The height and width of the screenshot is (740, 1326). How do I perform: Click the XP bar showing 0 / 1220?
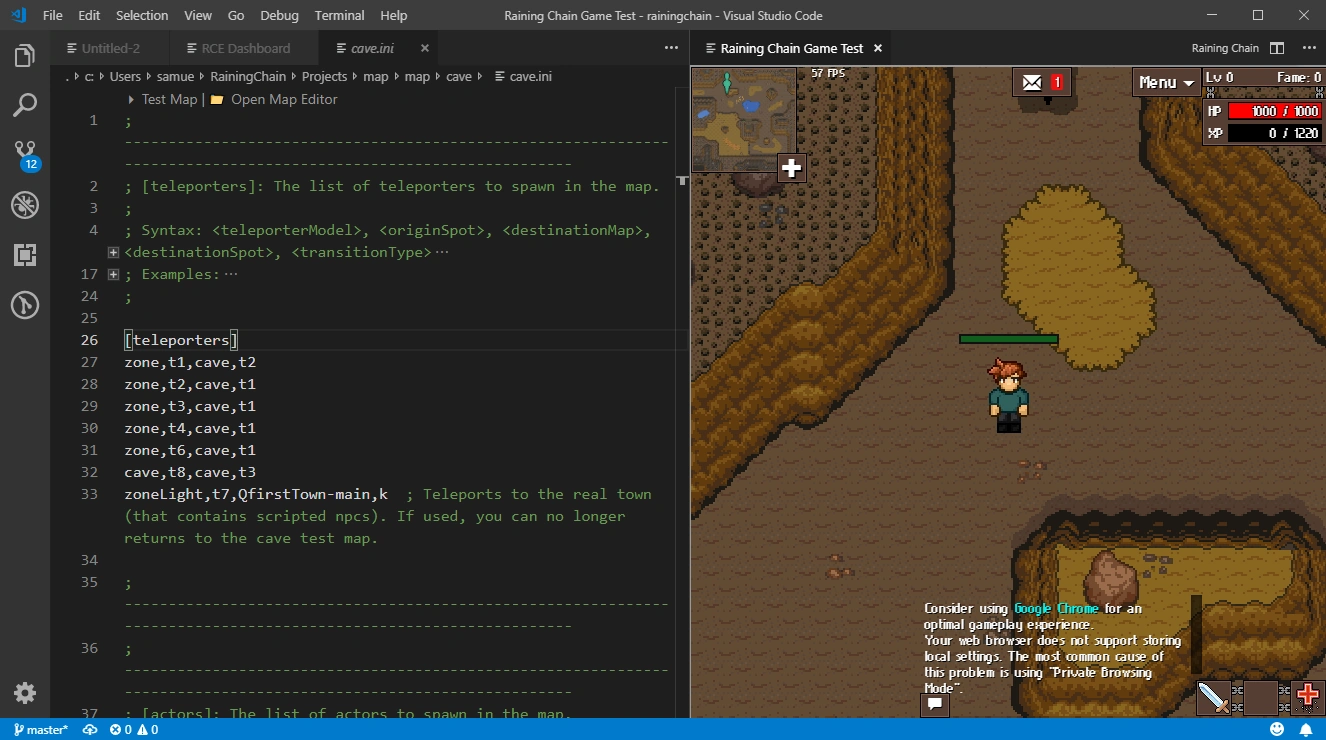point(1275,133)
